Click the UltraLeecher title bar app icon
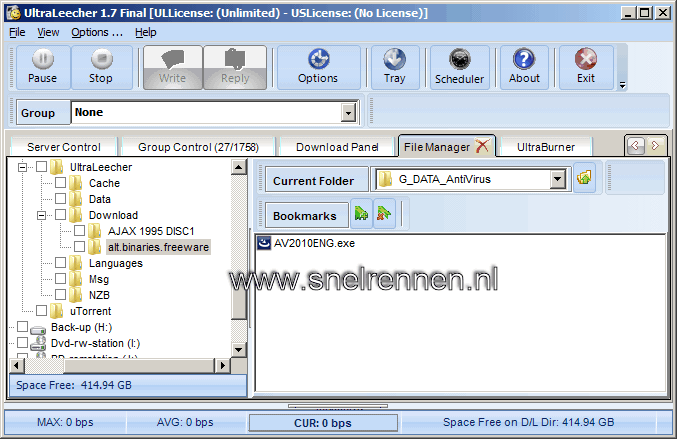The height and width of the screenshot is (439, 677). 14,13
